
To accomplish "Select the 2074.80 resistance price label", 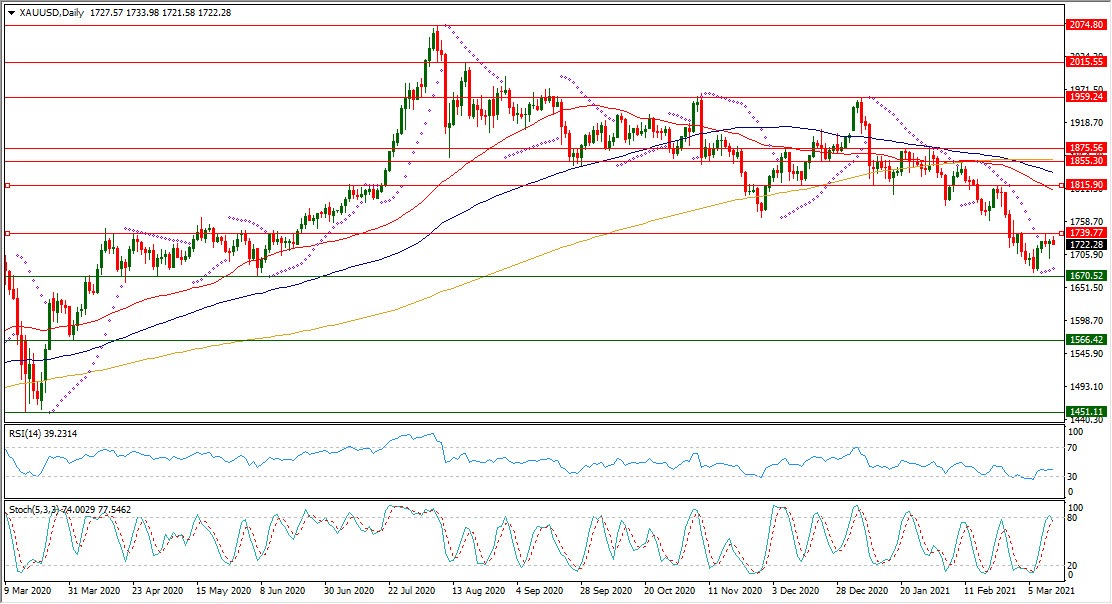I will (x=1085, y=25).
